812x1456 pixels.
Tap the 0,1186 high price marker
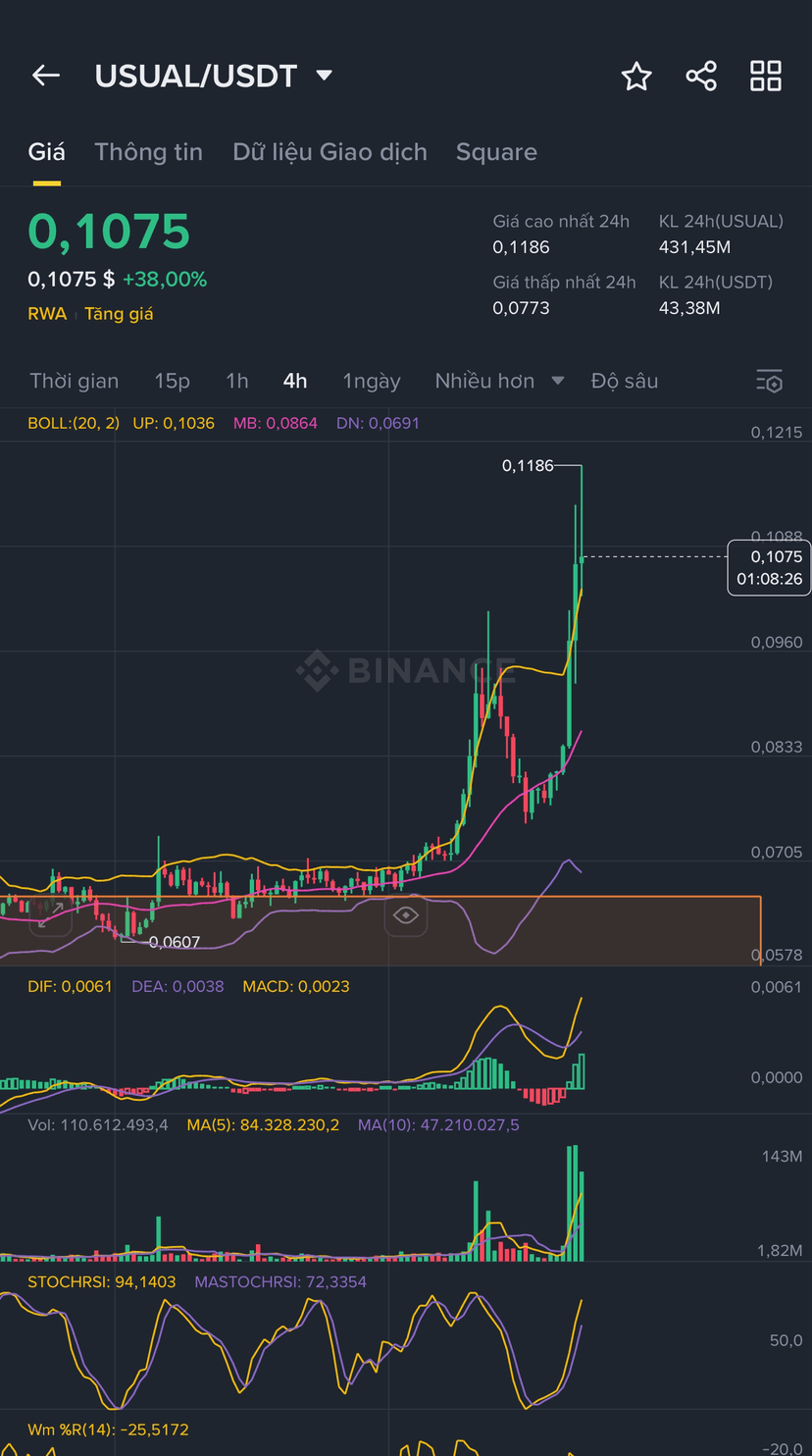528,466
